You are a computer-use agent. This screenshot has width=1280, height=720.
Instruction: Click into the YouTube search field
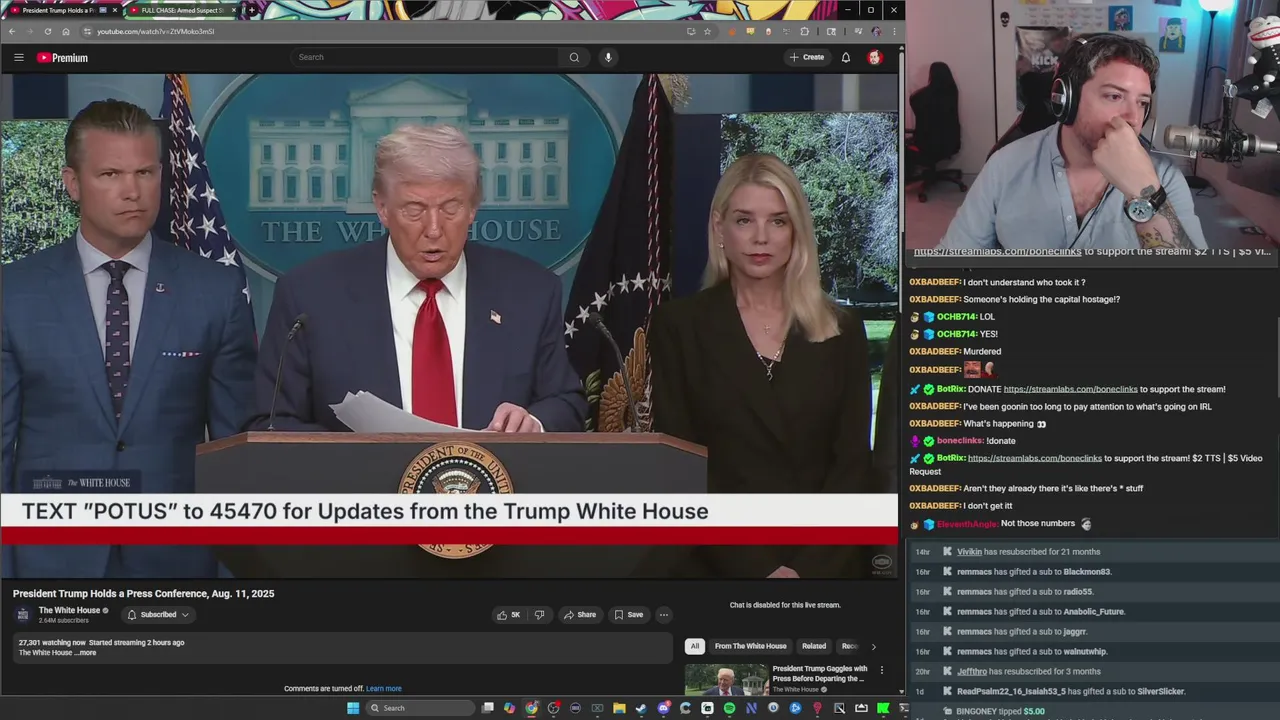click(x=425, y=57)
